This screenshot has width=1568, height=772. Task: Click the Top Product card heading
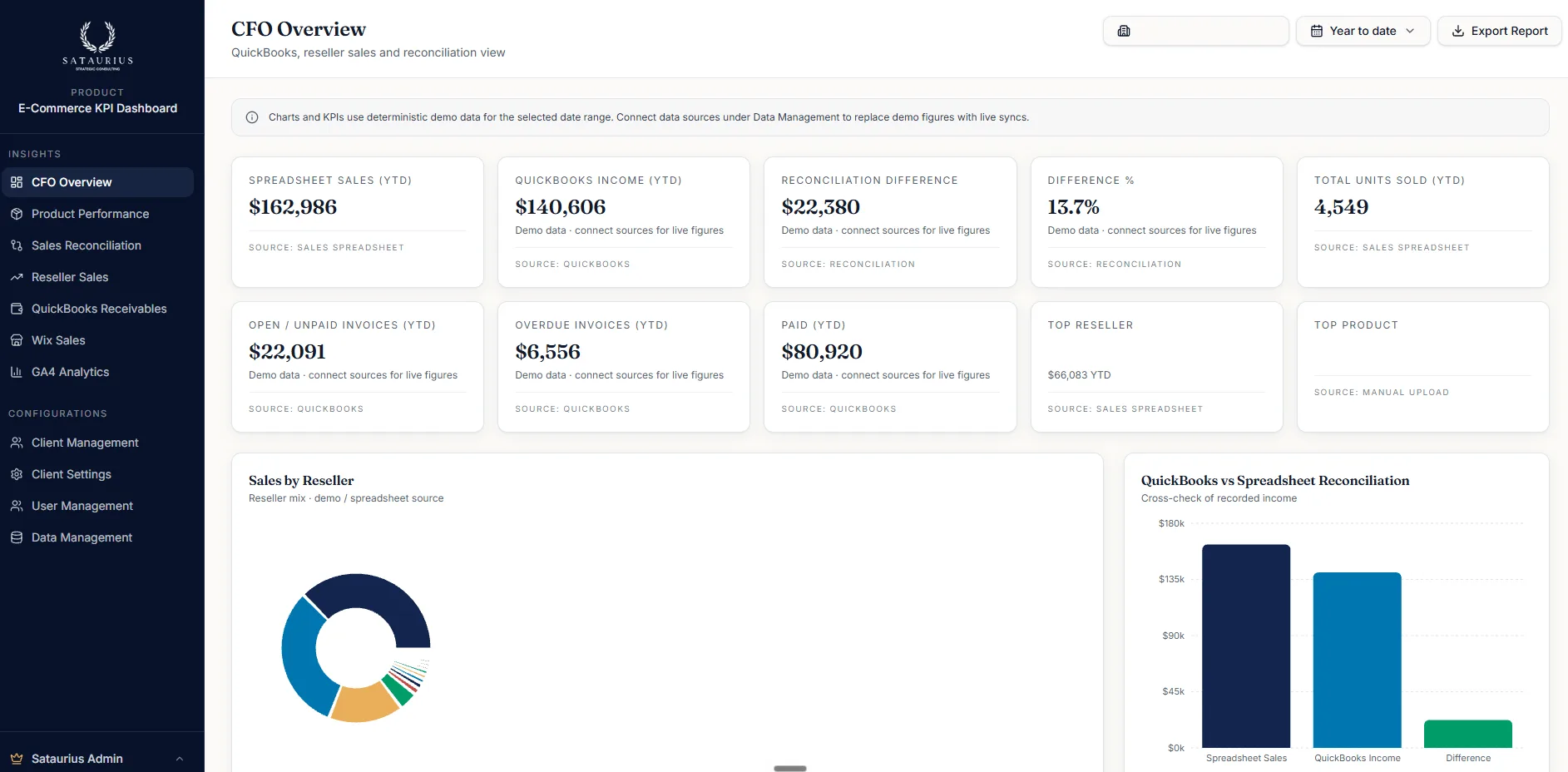click(1356, 325)
